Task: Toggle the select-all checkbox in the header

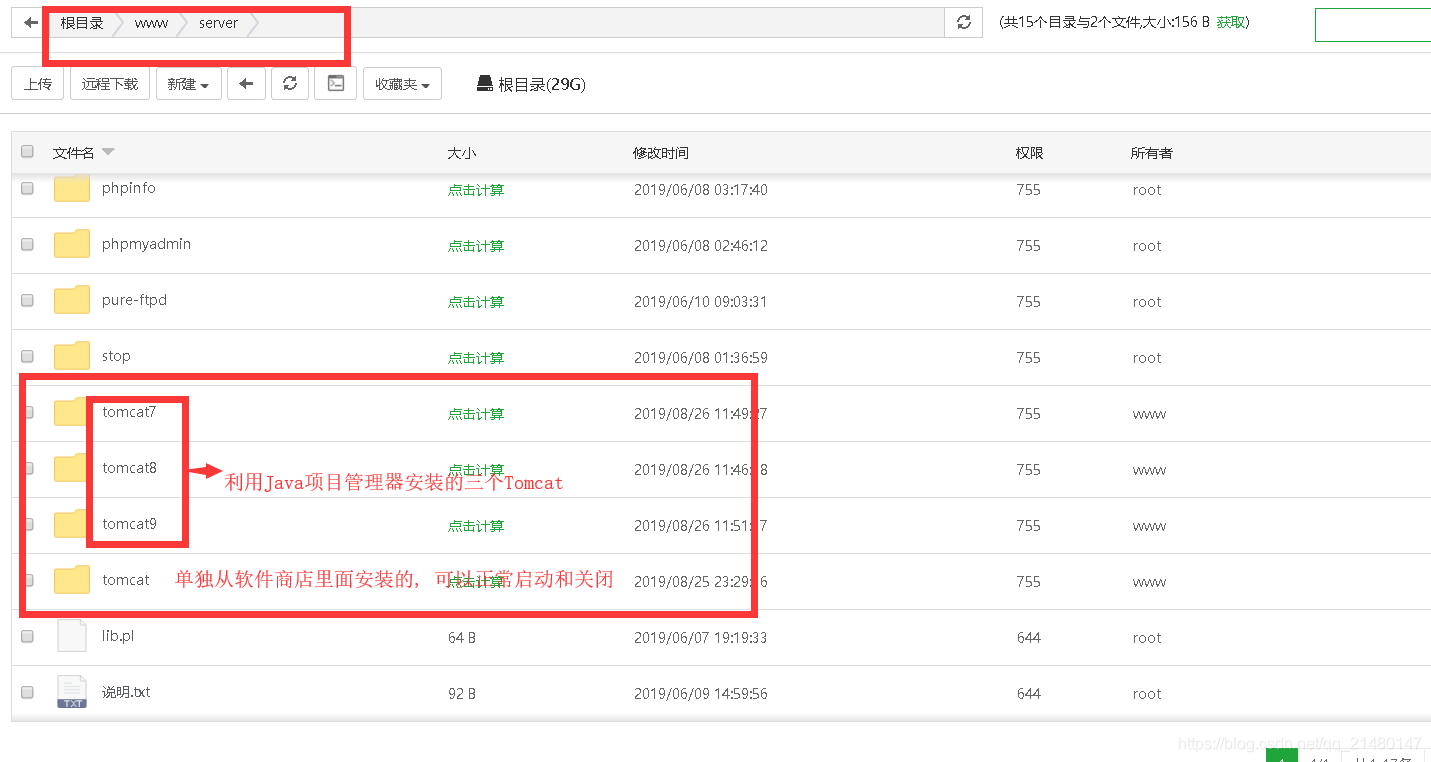Action: (x=27, y=152)
